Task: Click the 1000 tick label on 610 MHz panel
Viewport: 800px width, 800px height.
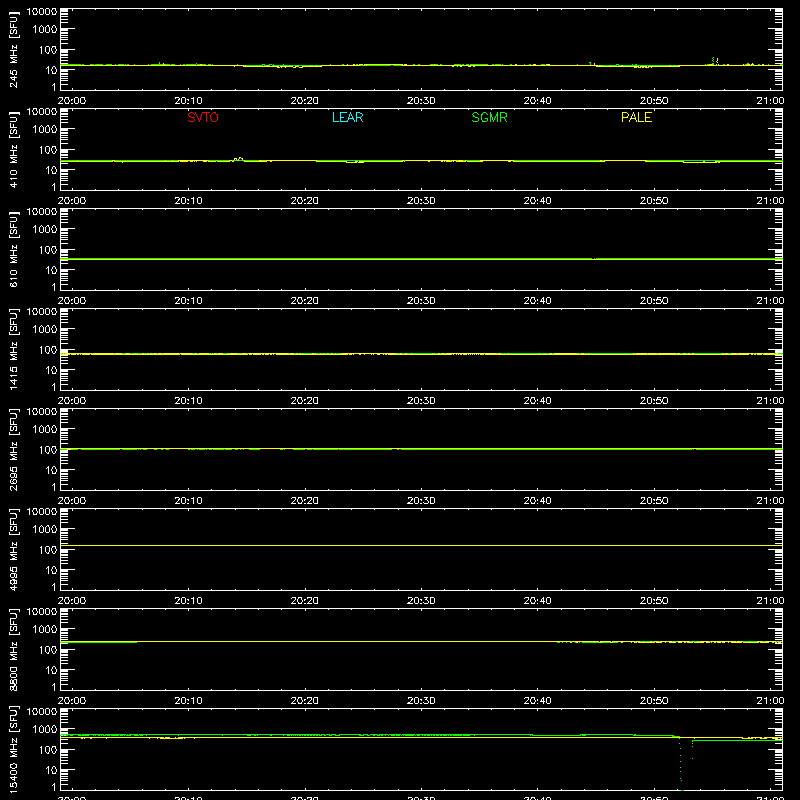Action: [45, 230]
